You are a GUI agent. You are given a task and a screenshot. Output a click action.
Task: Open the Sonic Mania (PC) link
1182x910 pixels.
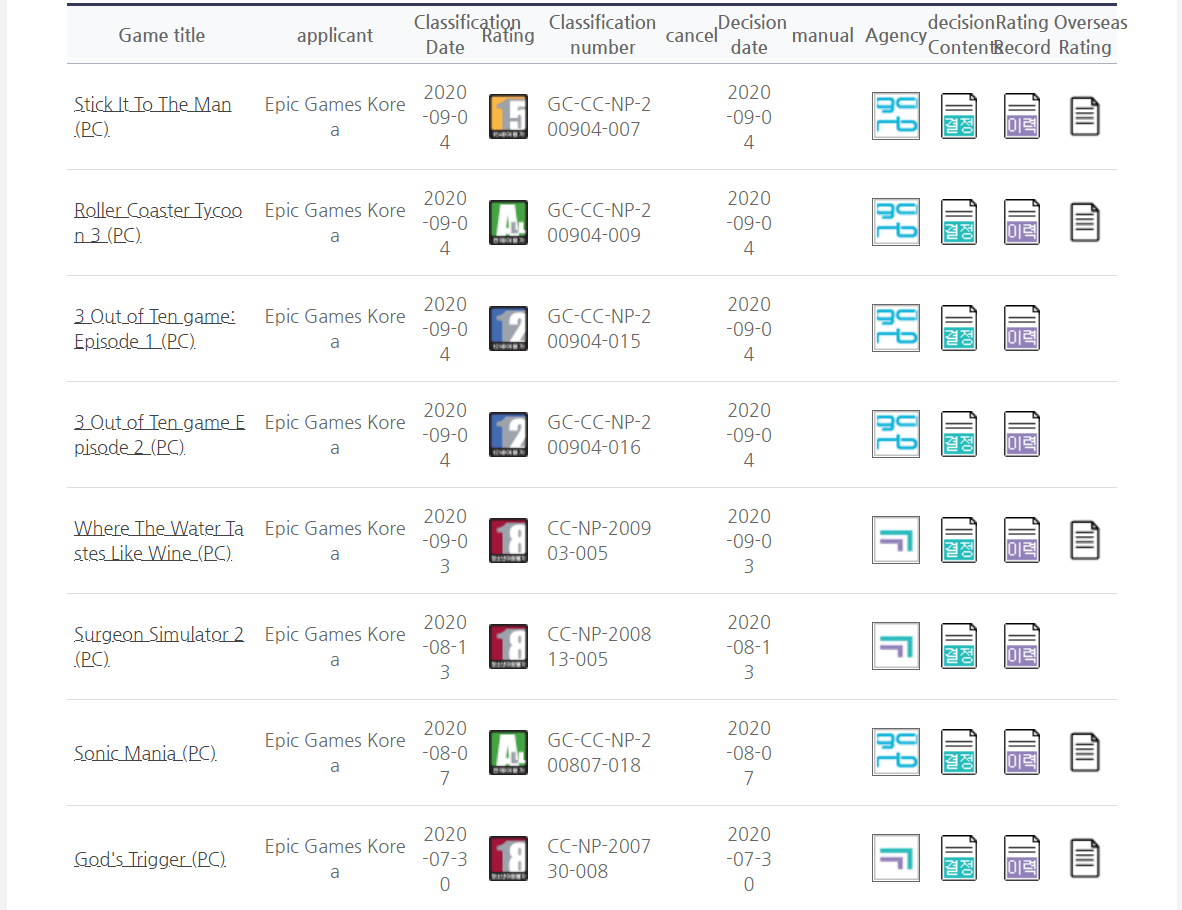pyautogui.click(x=145, y=753)
